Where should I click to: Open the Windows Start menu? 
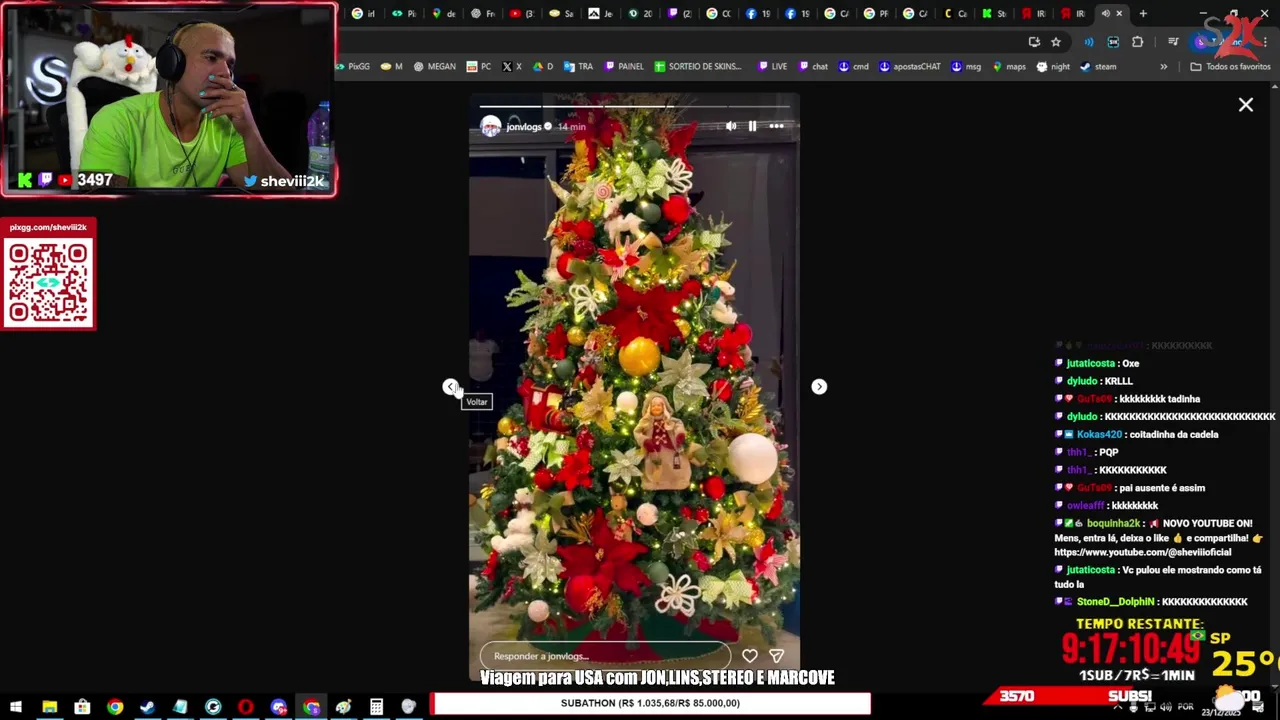pyautogui.click(x=16, y=707)
